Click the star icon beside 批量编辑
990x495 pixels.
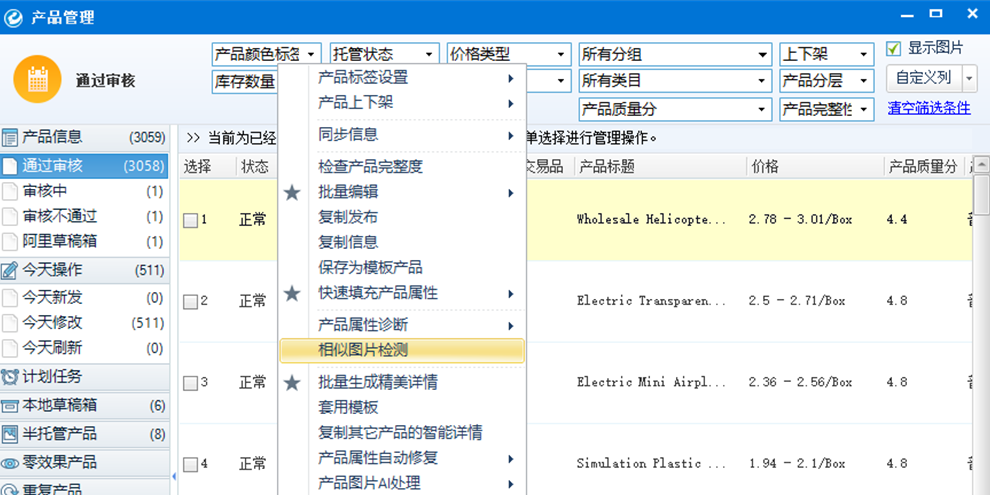click(291, 193)
